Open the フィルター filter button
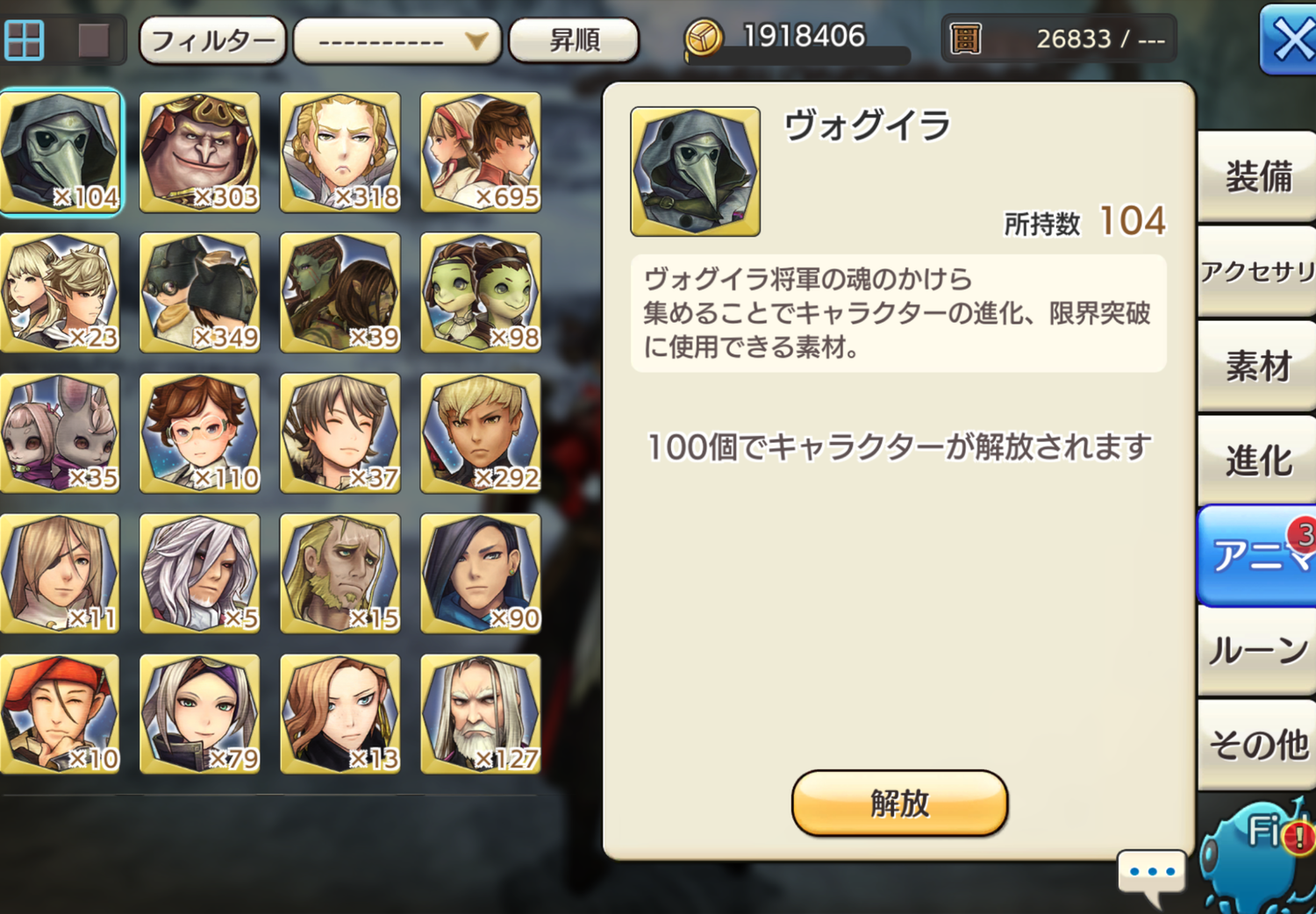1316x914 pixels. 212,40
